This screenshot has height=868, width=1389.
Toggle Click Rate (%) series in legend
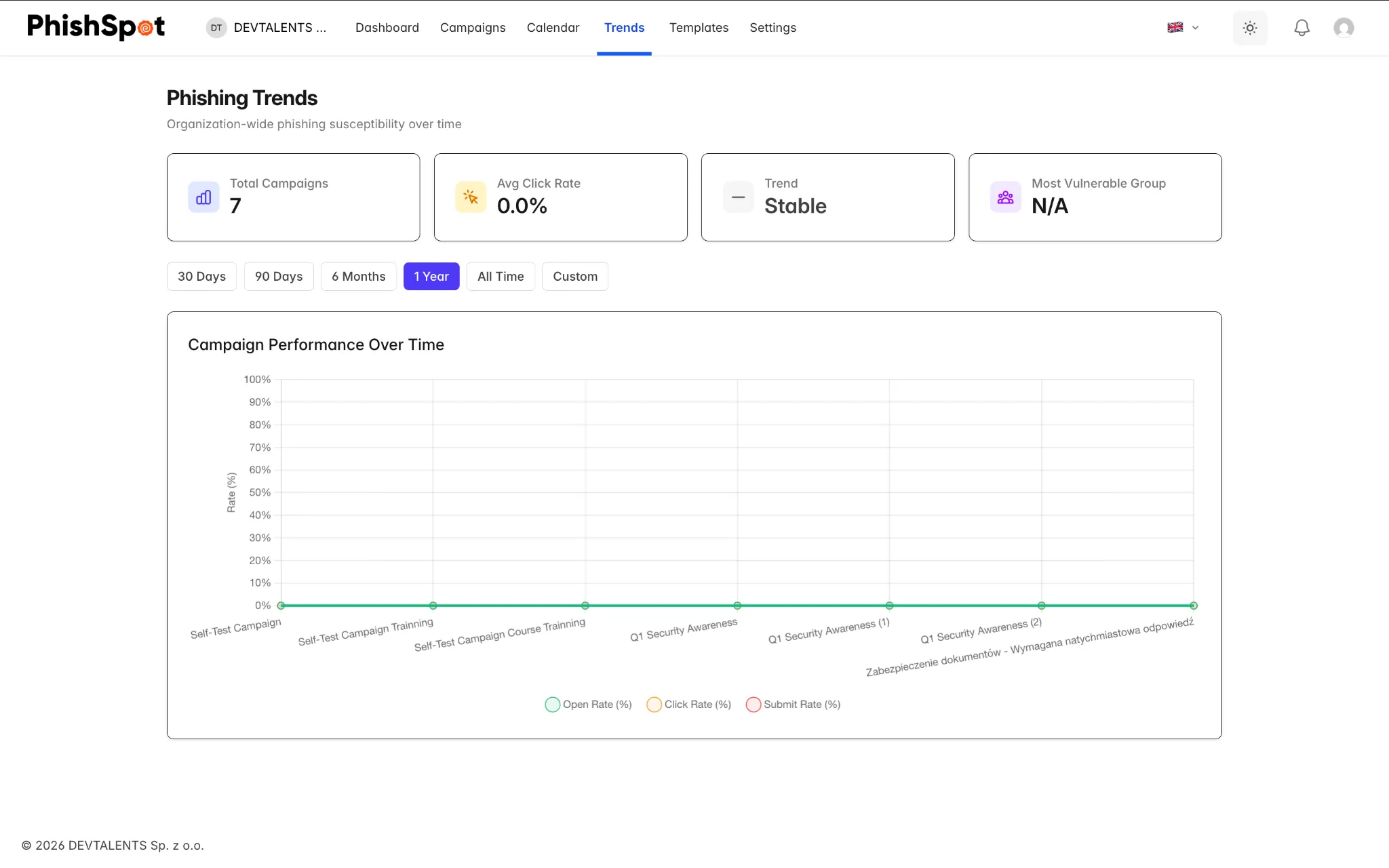[x=688, y=705]
